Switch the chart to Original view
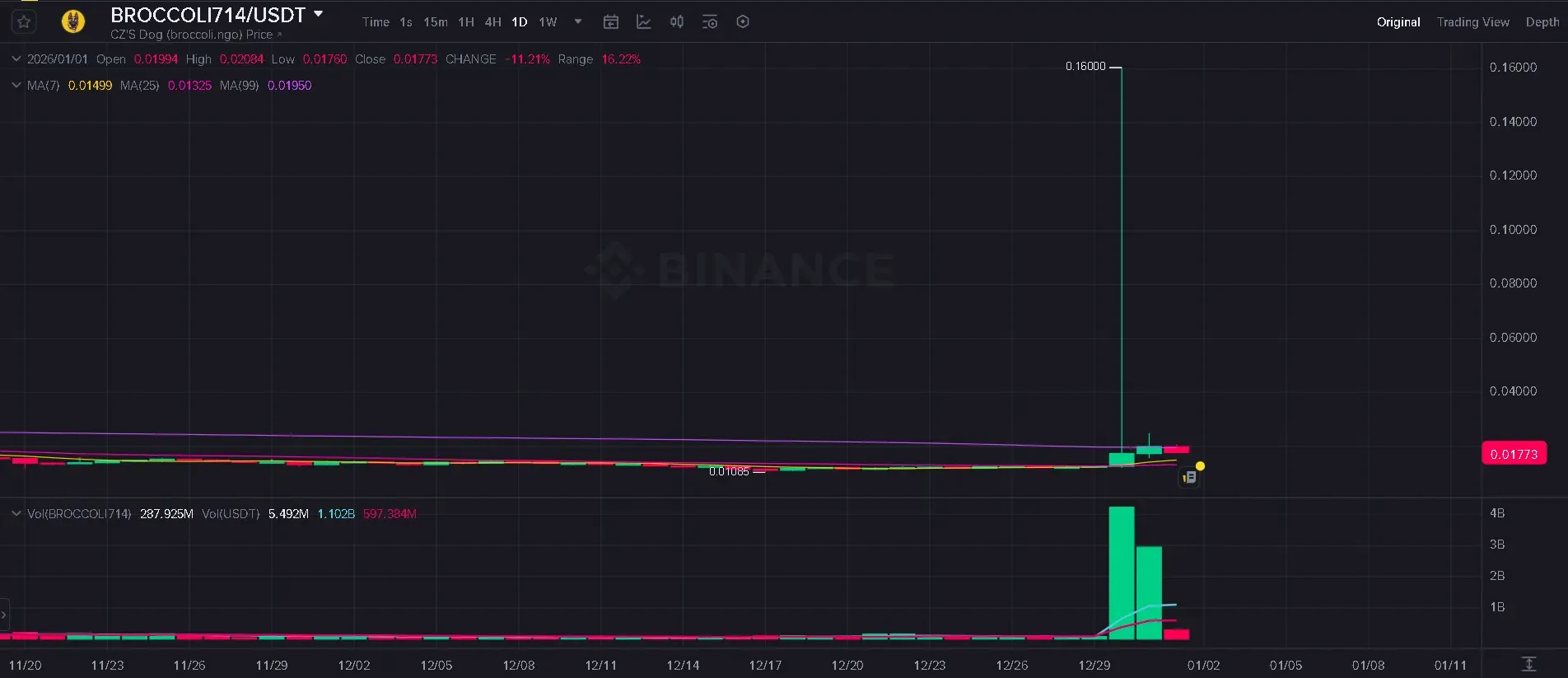 (x=1398, y=22)
